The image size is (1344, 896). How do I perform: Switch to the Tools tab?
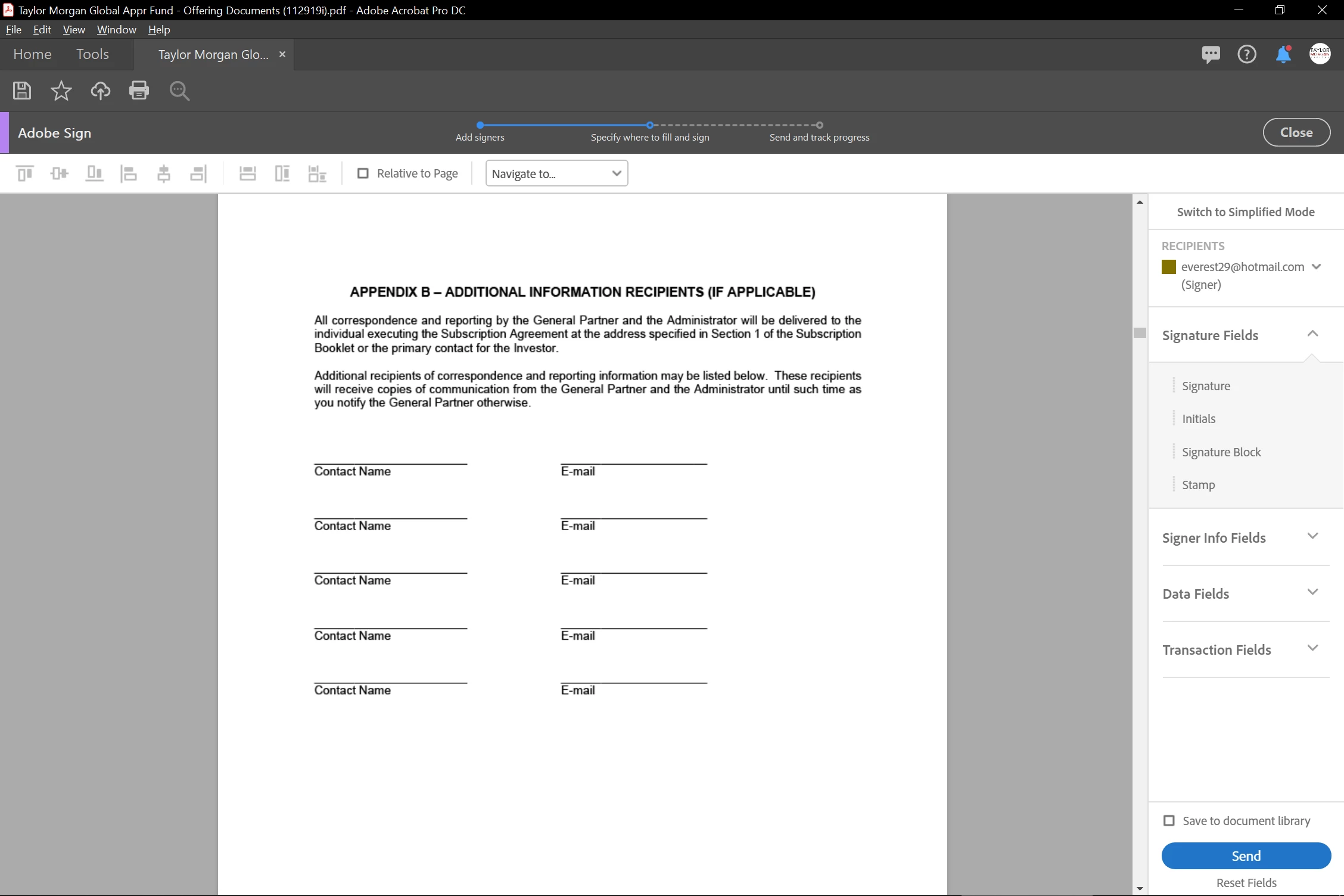tap(92, 54)
